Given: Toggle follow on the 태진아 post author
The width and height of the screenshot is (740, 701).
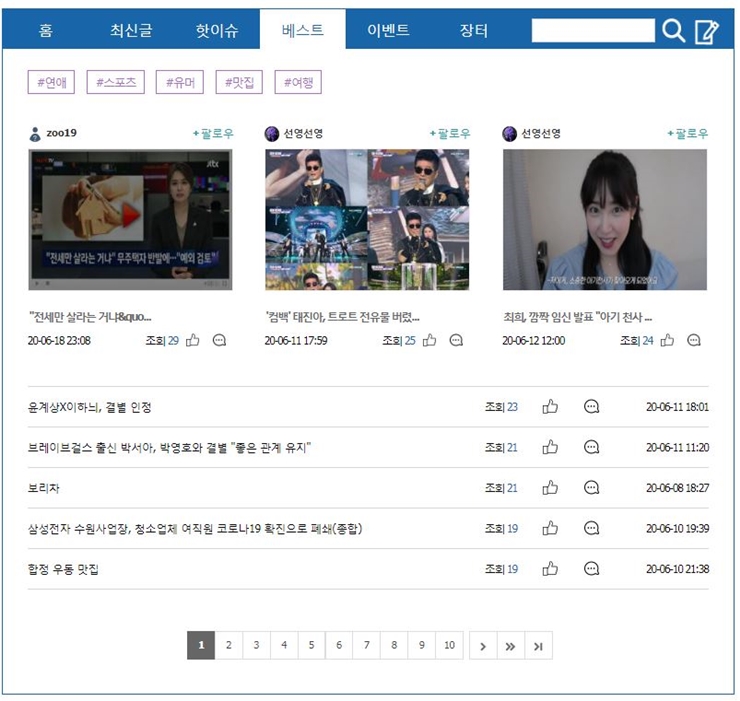Looking at the screenshot, I should click(x=449, y=133).
